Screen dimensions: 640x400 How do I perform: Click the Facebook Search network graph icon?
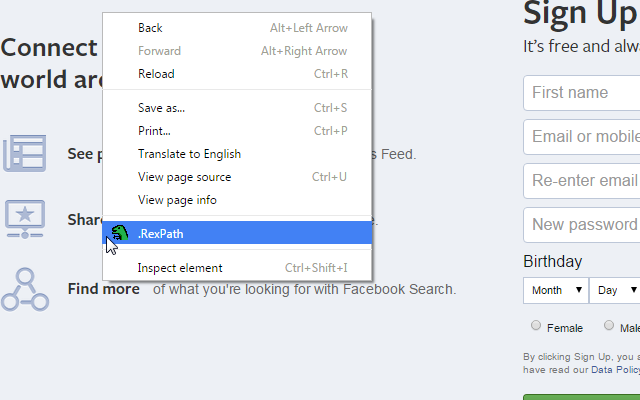tap(25, 289)
